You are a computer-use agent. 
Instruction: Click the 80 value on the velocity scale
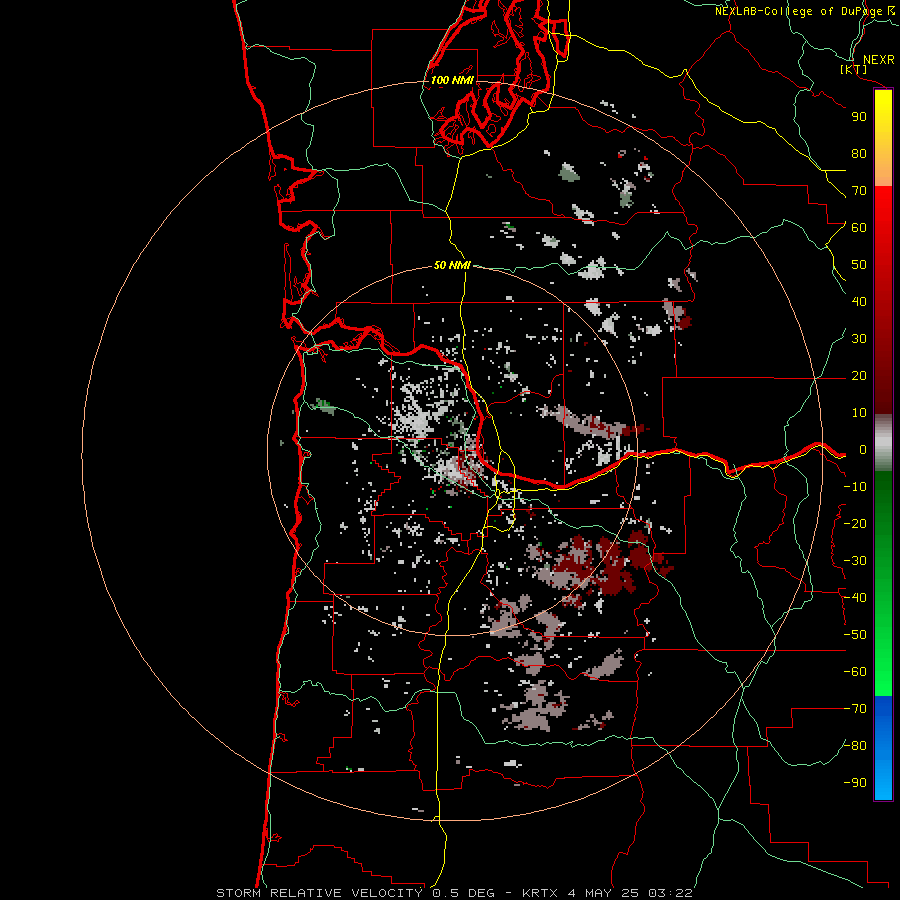coord(859,154)
